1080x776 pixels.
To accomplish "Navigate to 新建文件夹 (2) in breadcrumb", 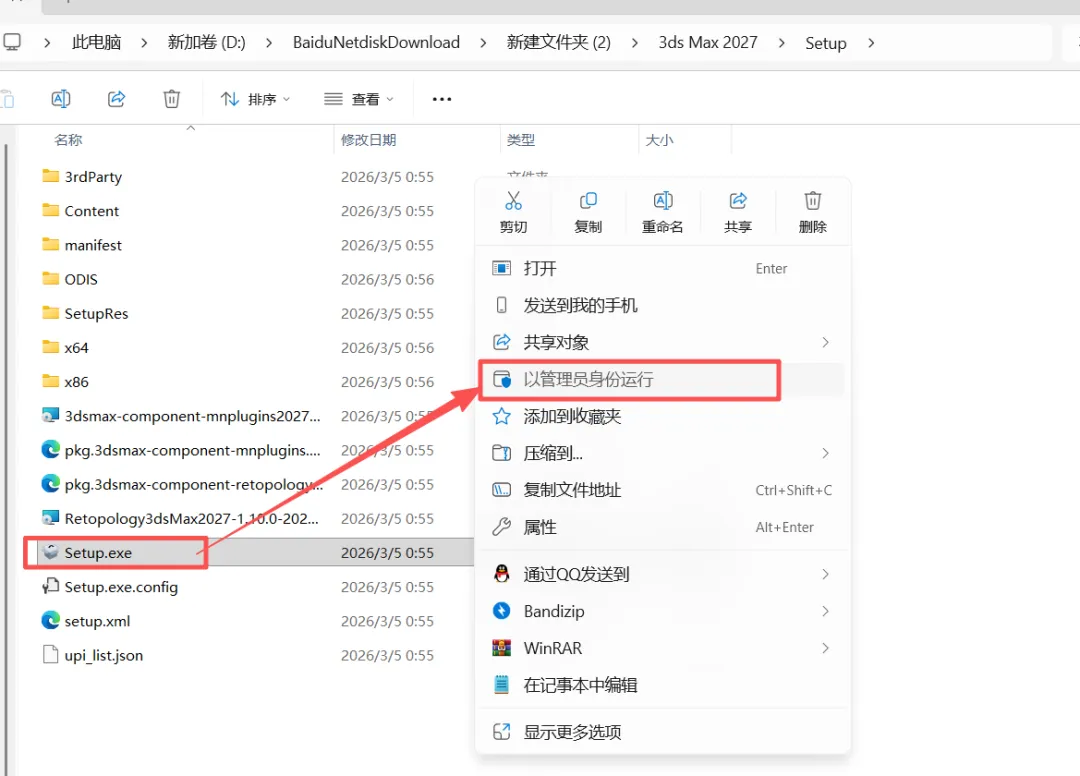I will (559, 43).
